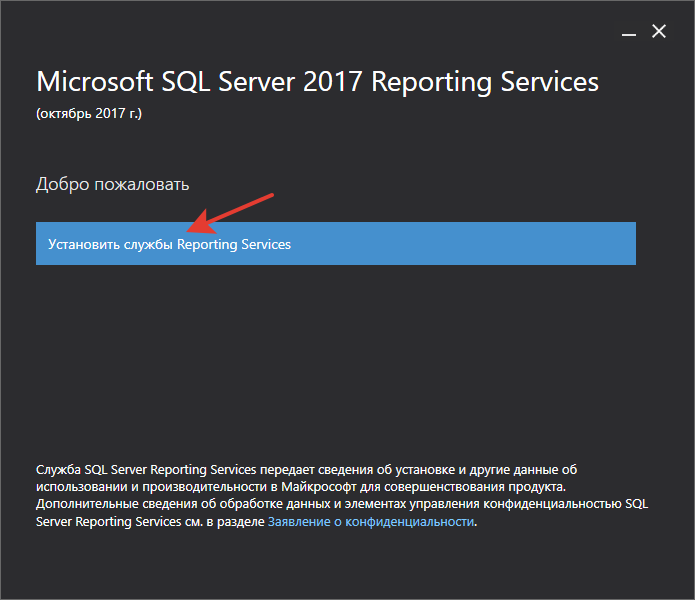Click the Добро пожаловать heading
This screenshot has width=695, height=600.
tap(113, 184)
